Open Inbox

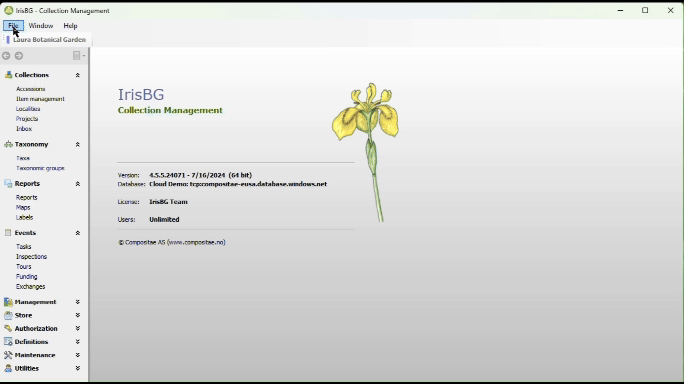click(24, 129)
